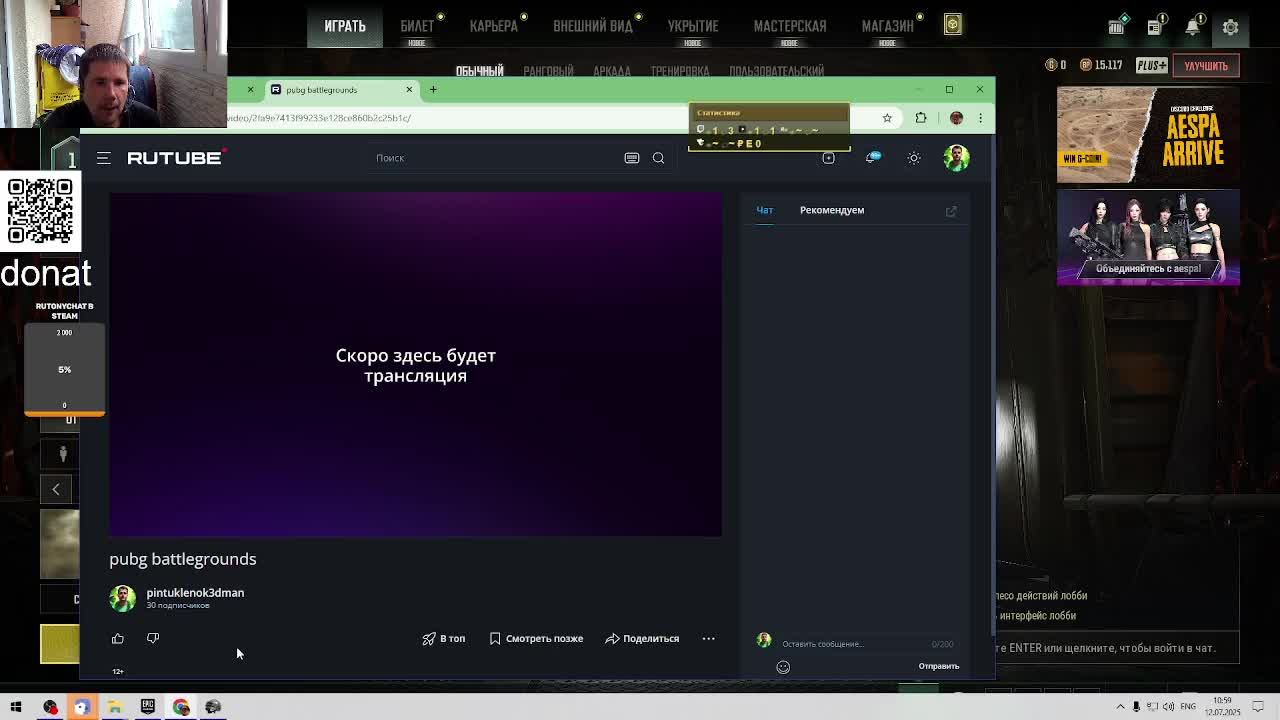Click Поделиться share button
This screenshot has width=1280, height=720.
tap(642, 638)
